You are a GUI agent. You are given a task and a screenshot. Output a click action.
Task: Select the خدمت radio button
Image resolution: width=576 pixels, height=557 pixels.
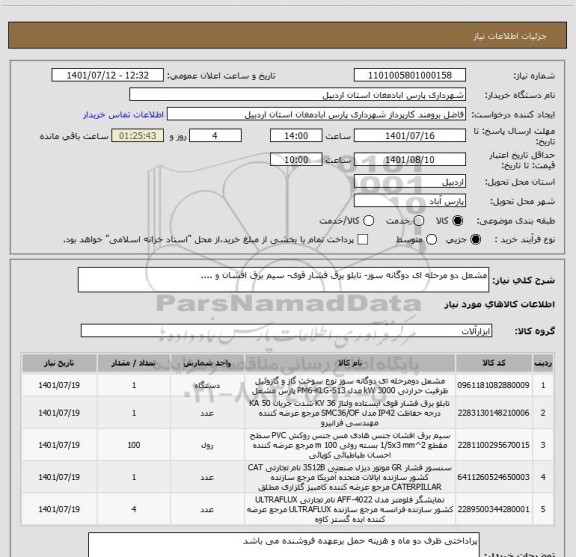click(x=419, y=221)
